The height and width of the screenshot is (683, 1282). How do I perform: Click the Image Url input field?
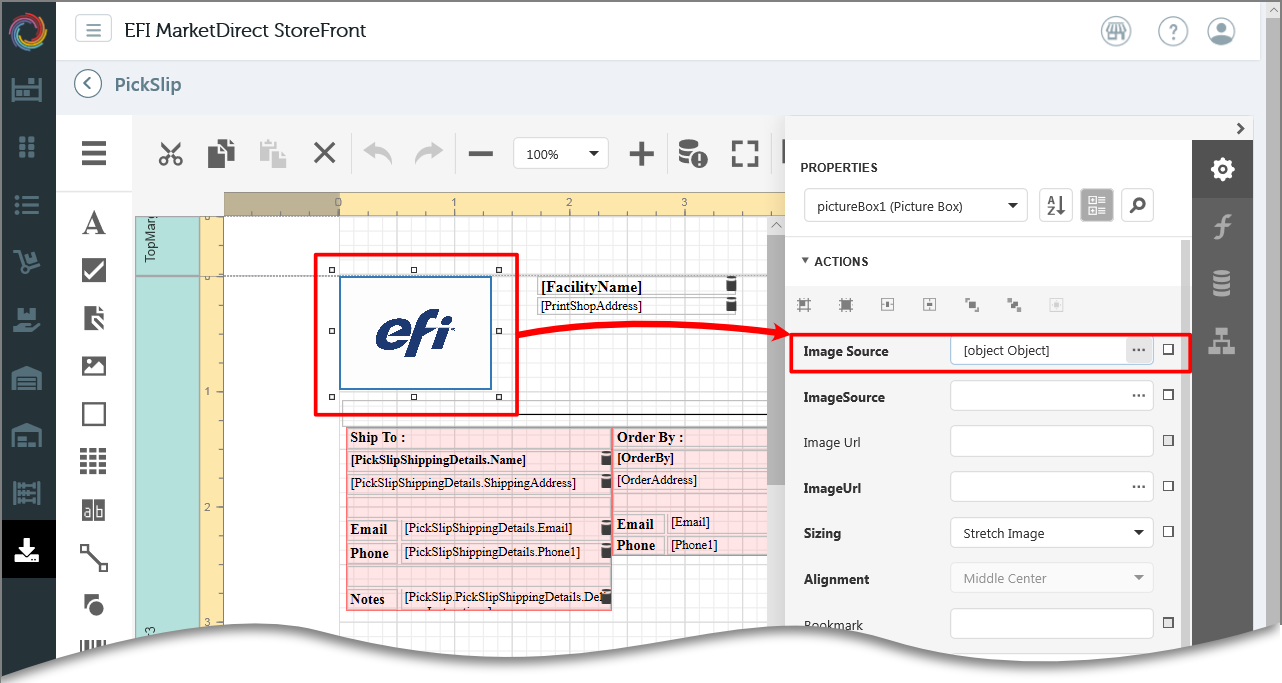point(1052,442)
